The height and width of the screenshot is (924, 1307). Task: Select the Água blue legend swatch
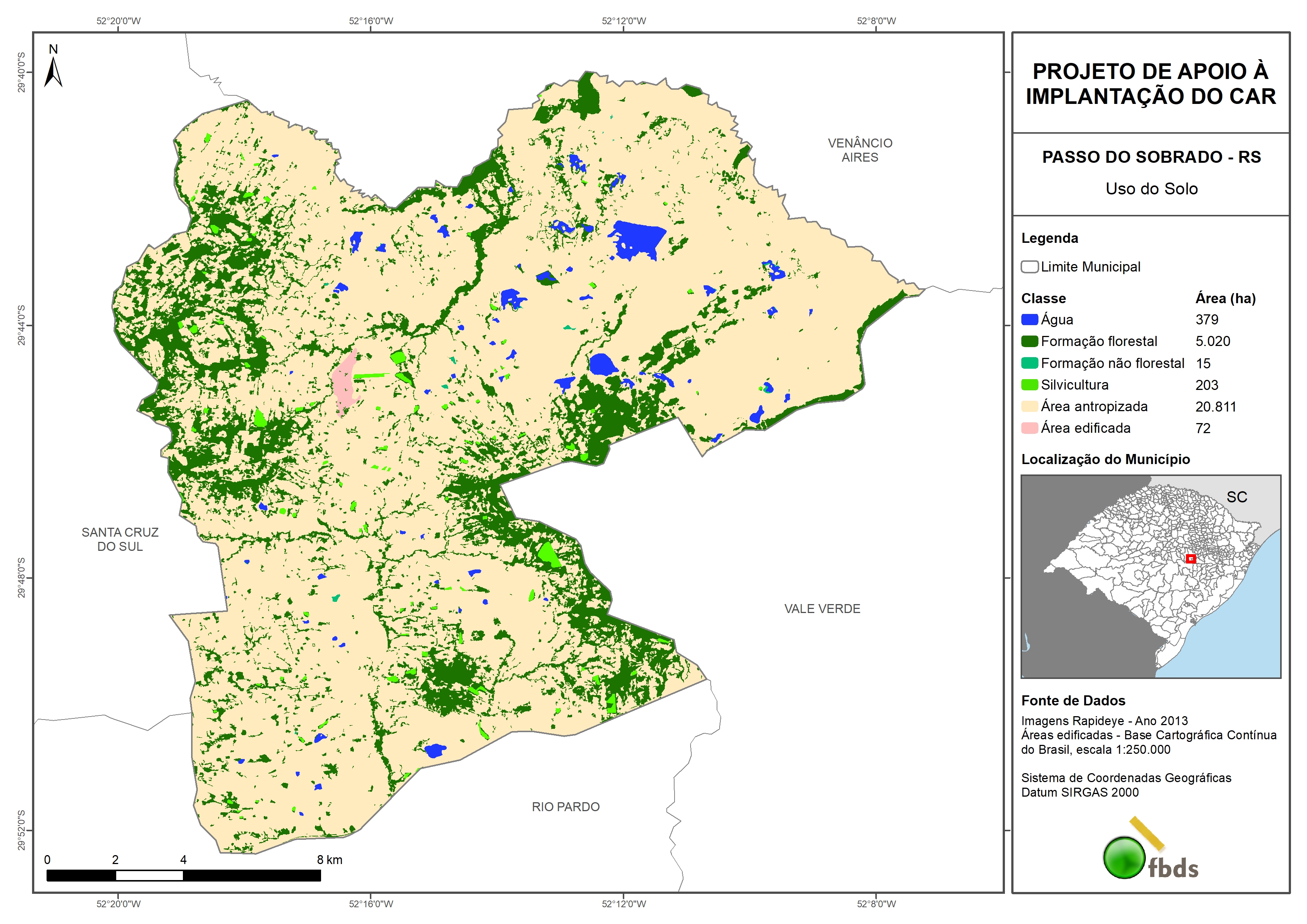click(1029, 320)
